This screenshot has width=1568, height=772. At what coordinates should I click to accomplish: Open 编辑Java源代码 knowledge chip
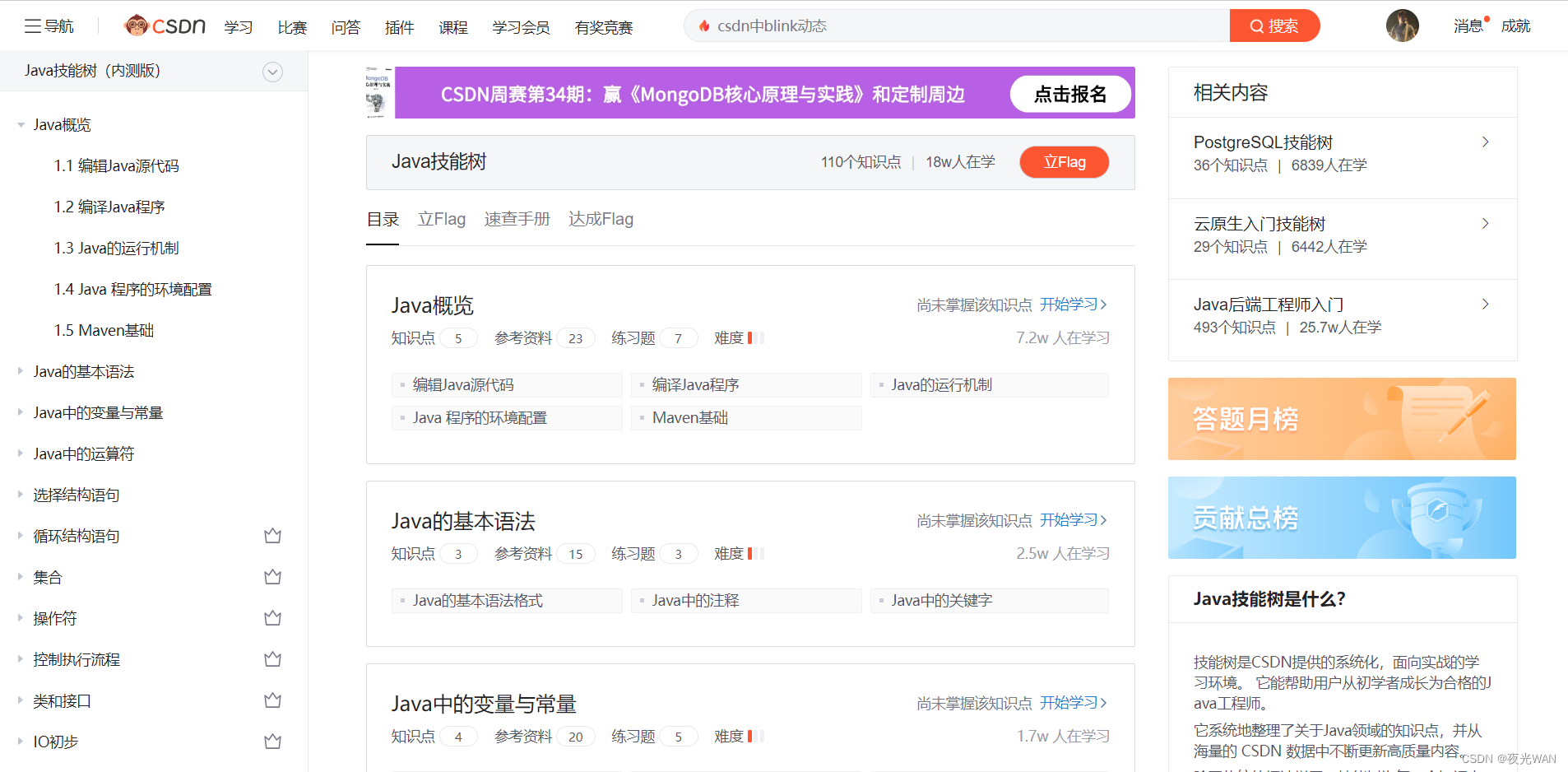(507, 385)
